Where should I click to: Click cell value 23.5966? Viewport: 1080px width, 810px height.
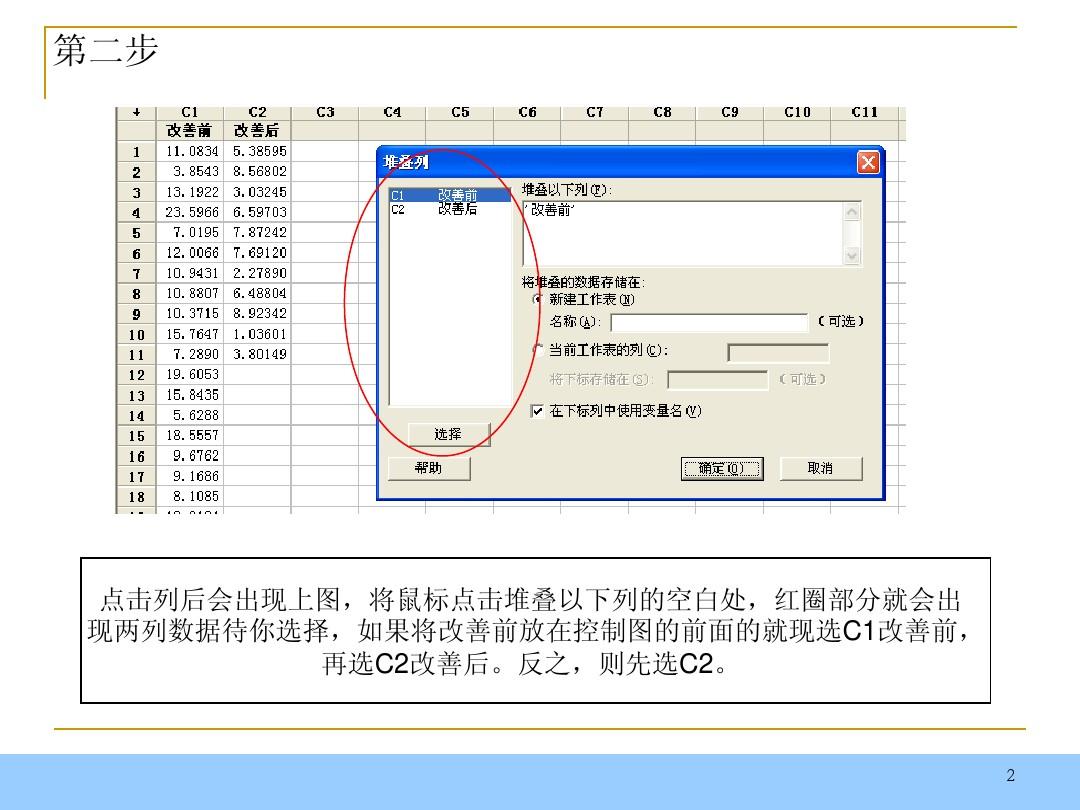pyautogui.click(x=190, y=212)
